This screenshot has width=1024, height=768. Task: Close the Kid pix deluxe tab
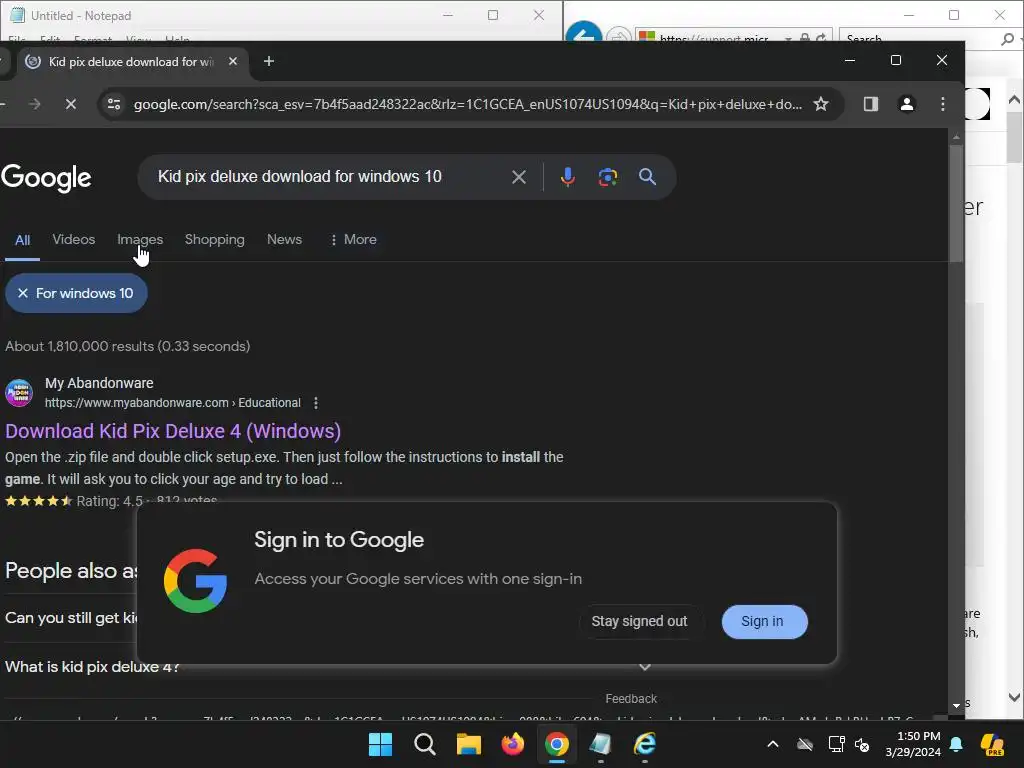click(232, 61)
